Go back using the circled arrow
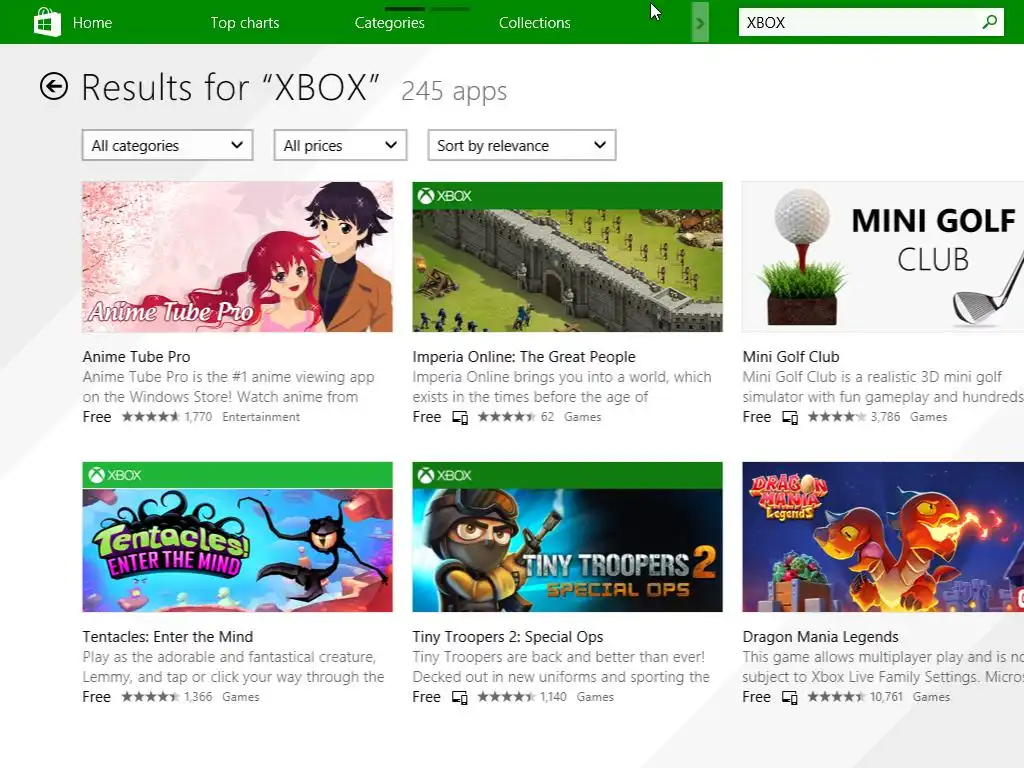The width and height of the screenshot is (1024, 768). [x=54, y=86]
